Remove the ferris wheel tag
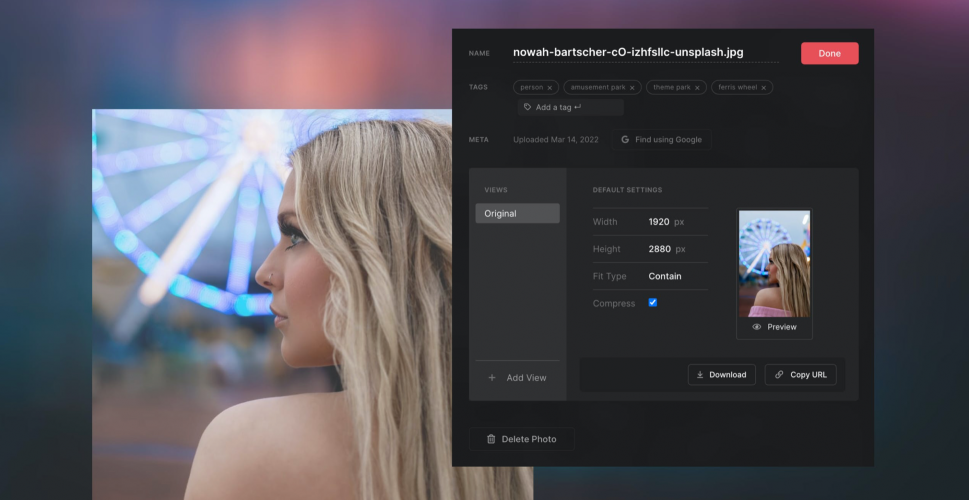Image resolution: width=969 pixels, height=500 pixels. tap(763, 88)
